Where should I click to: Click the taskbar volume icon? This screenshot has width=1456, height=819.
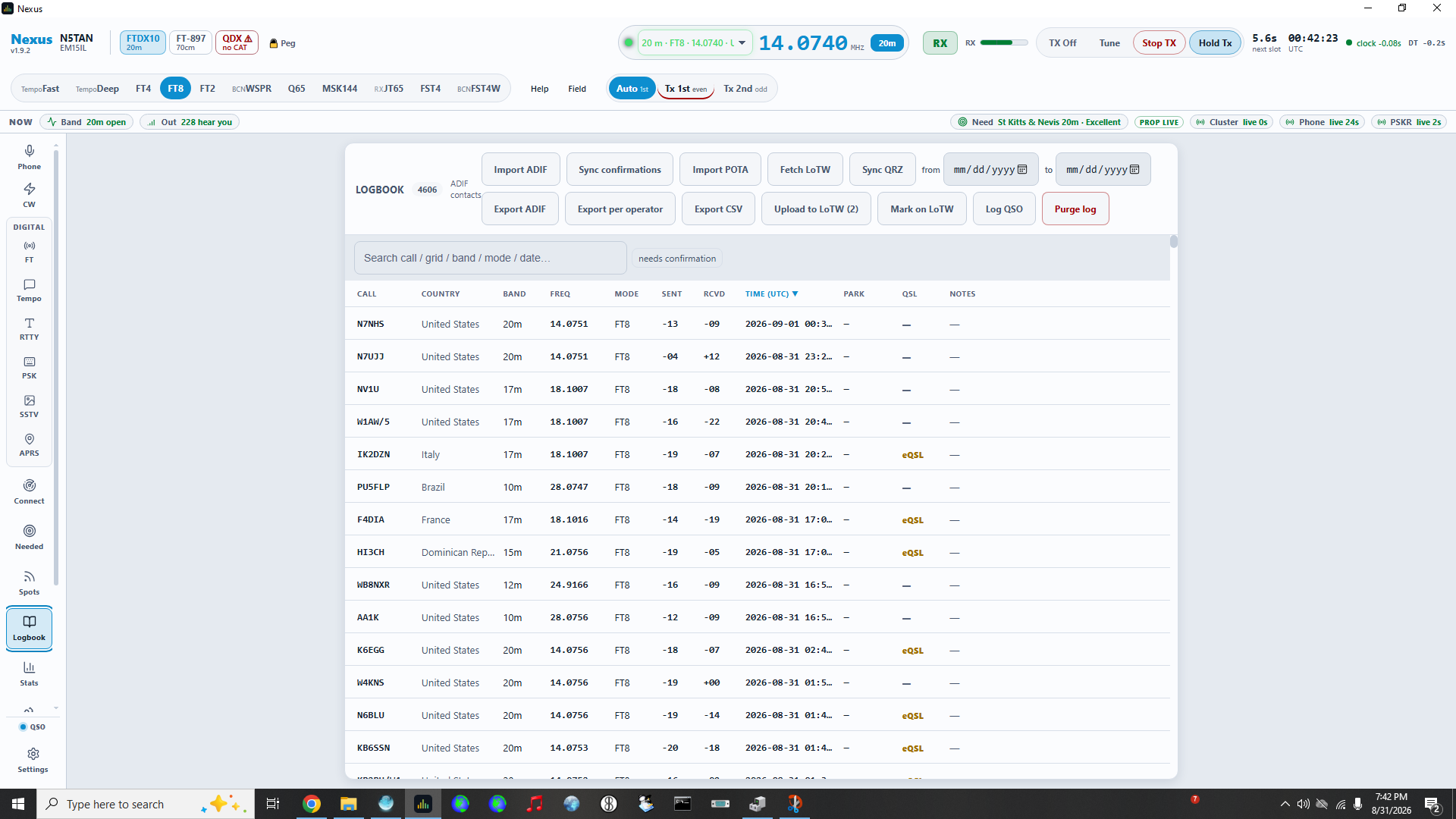coord(1303,804)
